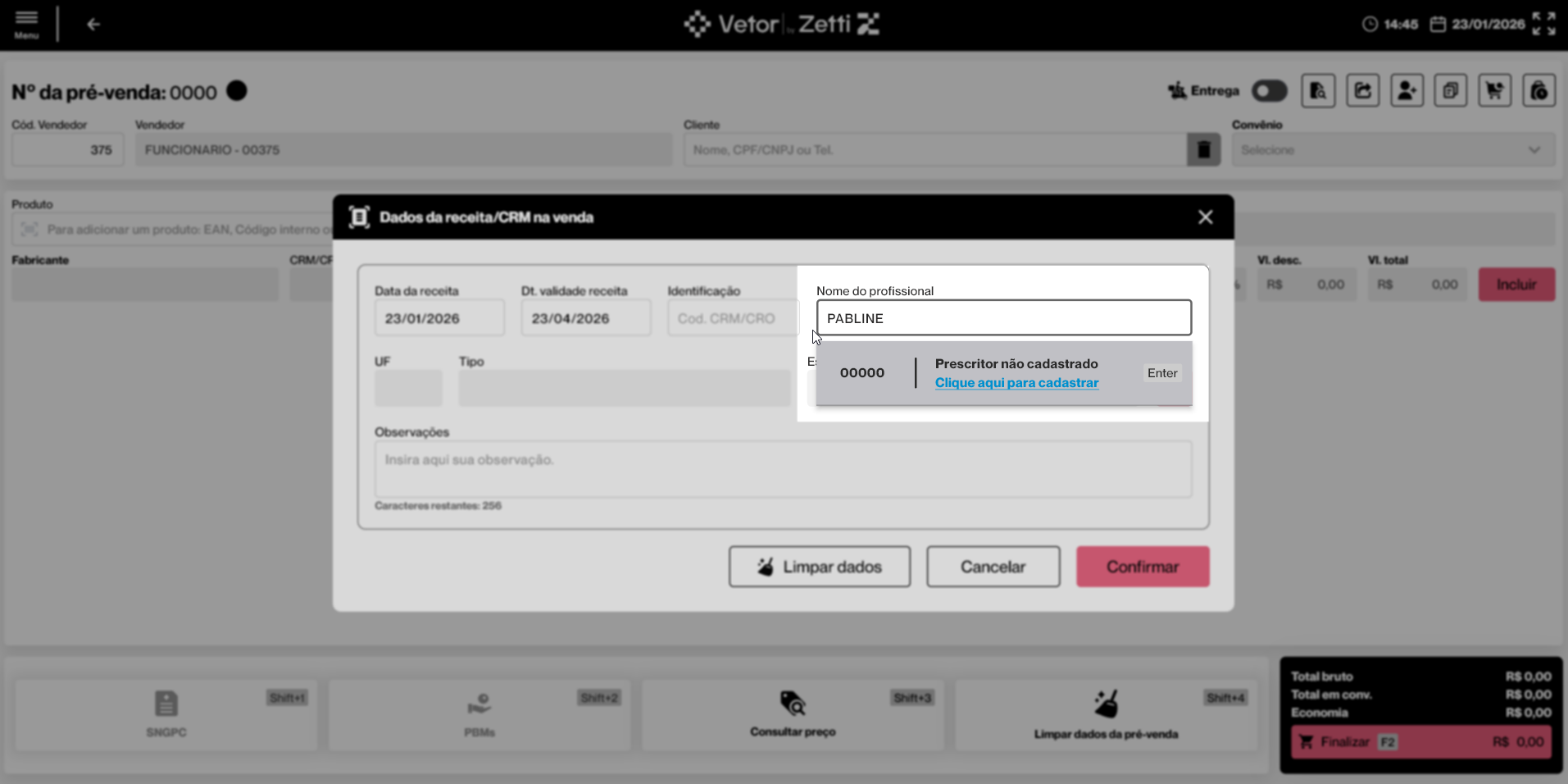
Task: Click the Confirmar button
Action: click(x=1143, y=567)
